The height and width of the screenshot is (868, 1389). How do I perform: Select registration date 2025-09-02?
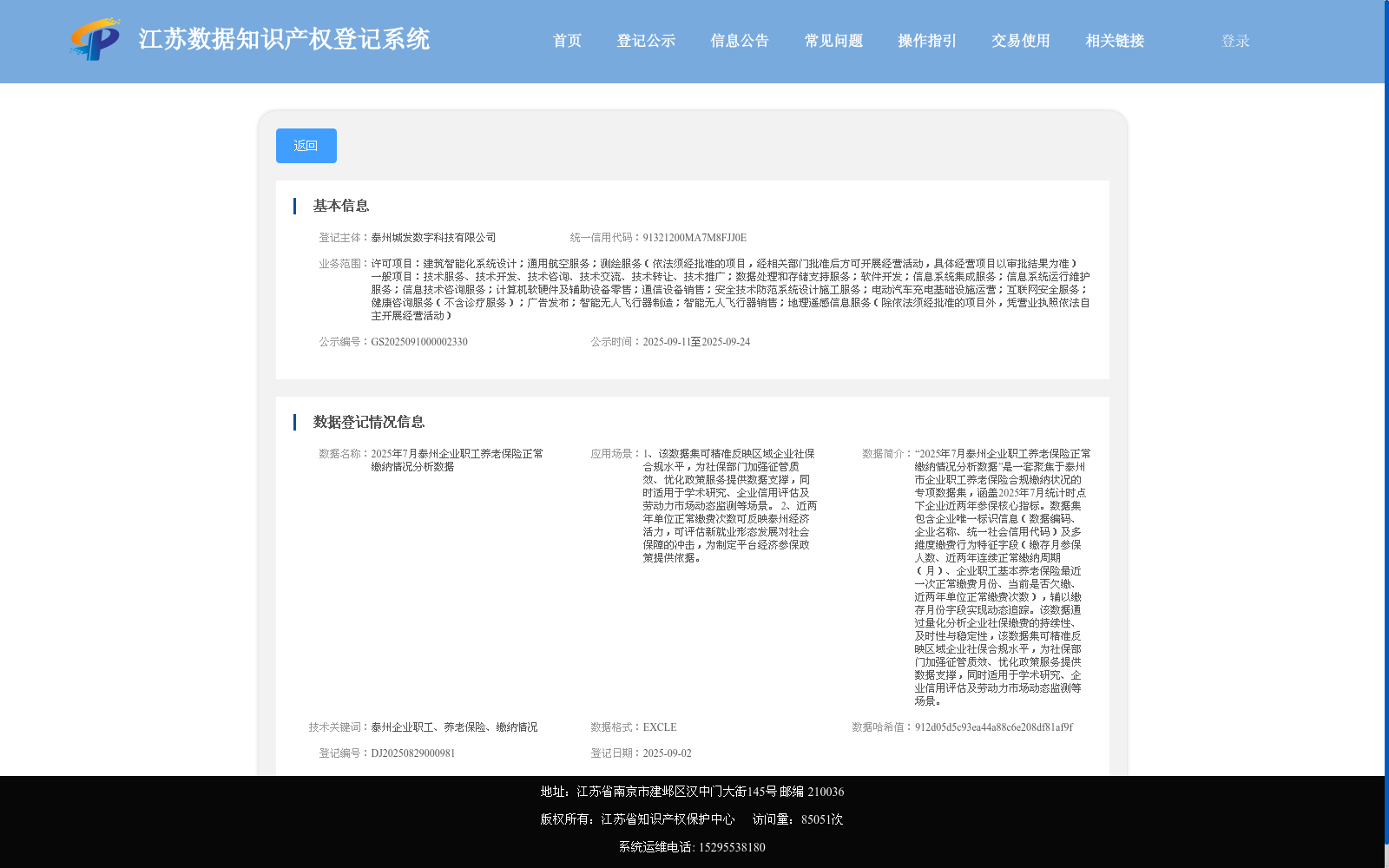tap(668, 753)
